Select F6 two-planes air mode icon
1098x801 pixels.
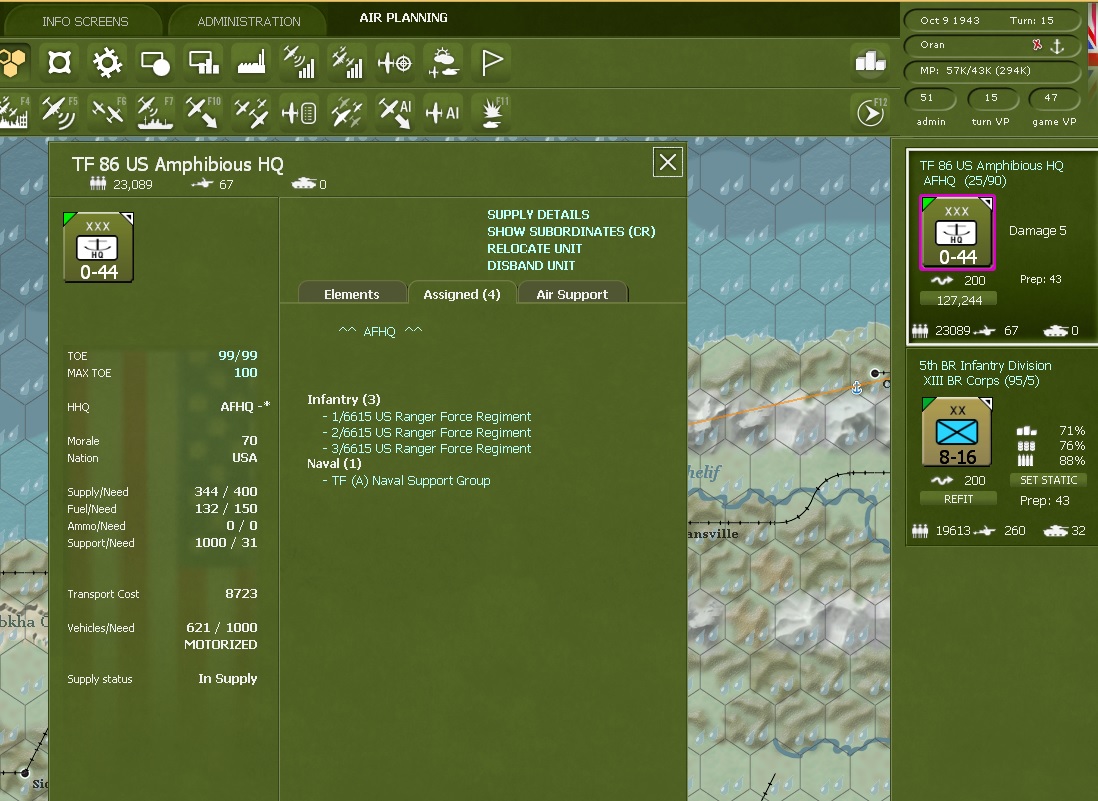108,112
